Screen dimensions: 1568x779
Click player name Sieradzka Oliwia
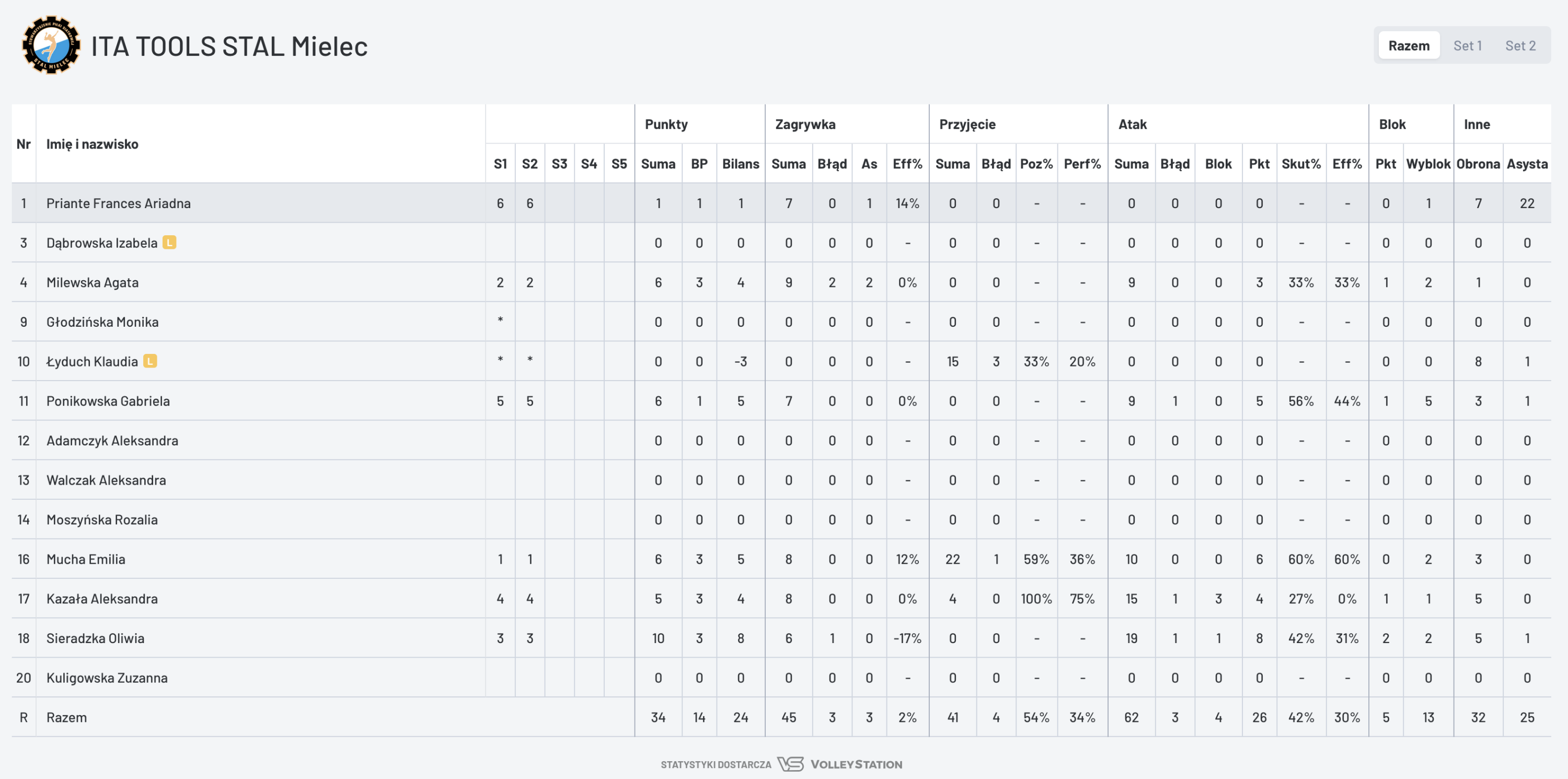click(x=96, y=638)
